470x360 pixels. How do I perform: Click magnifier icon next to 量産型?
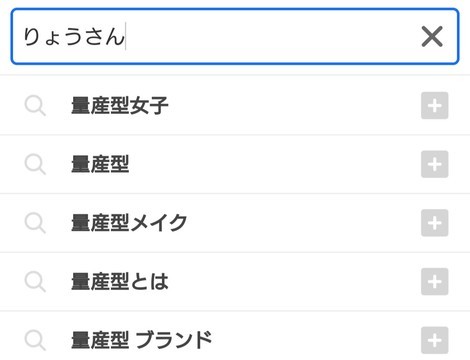click(x=35, y=164)
